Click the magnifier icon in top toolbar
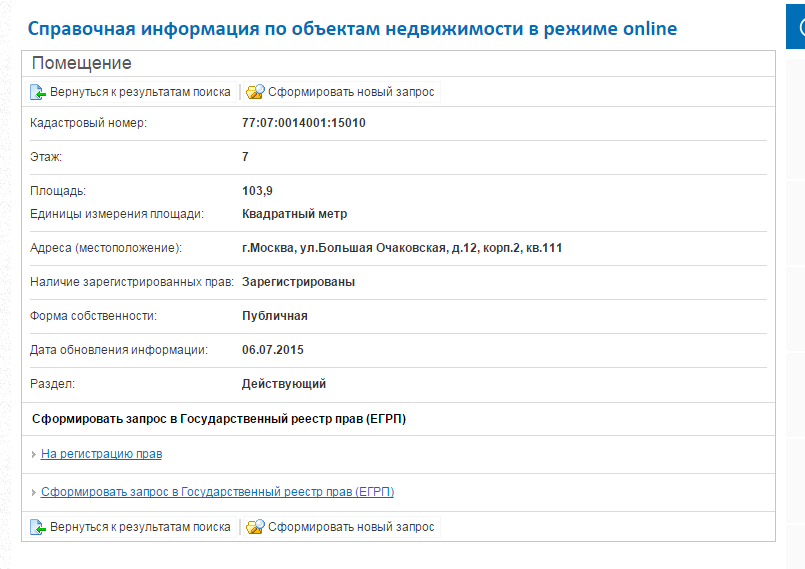The height and width of the screenshot is (569, 805). point(255,92)
